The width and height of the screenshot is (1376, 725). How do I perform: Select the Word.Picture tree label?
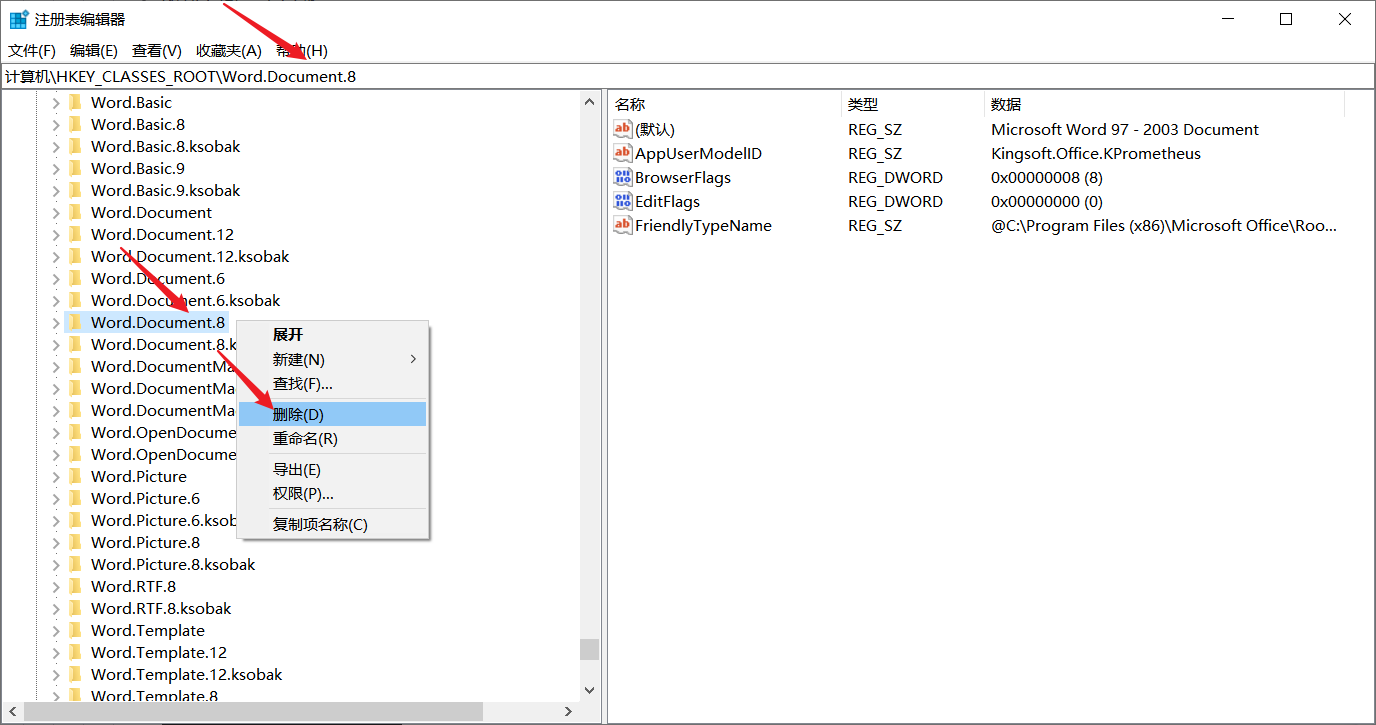pos(138,476)
